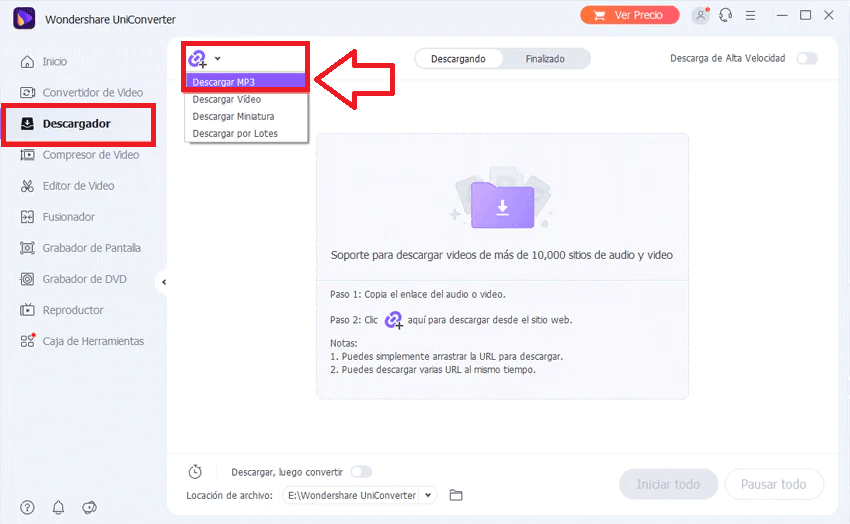Open the Fusionador merger tool

coord(57,217)
